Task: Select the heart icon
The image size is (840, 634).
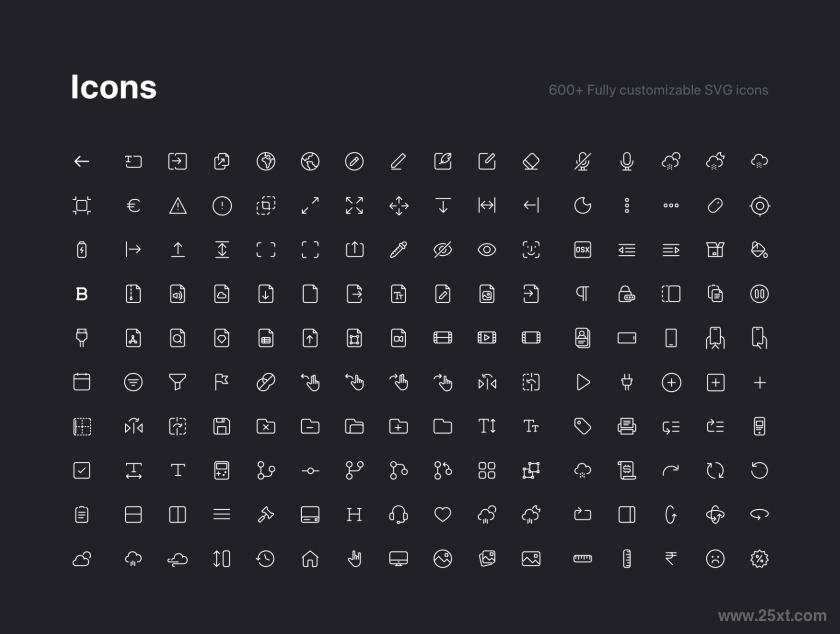Action: [x=442, y=514]
